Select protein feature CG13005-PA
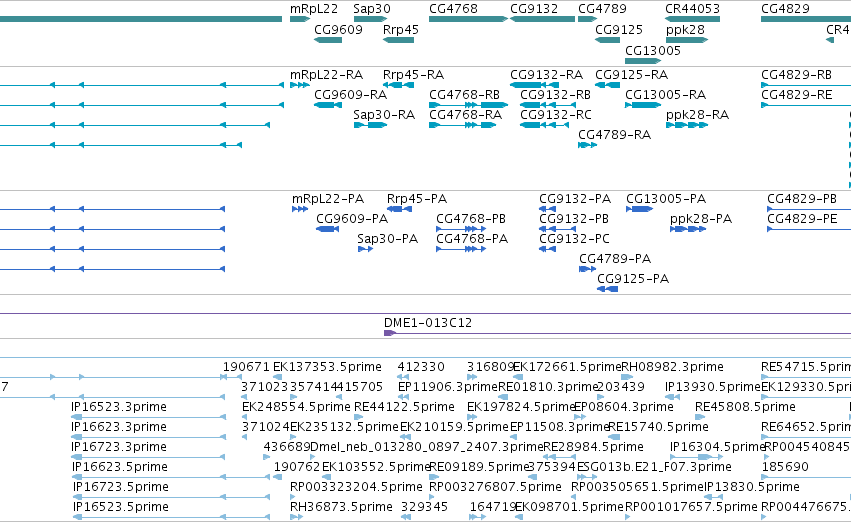This screenshot has height=522, width=851. (666, 199)
